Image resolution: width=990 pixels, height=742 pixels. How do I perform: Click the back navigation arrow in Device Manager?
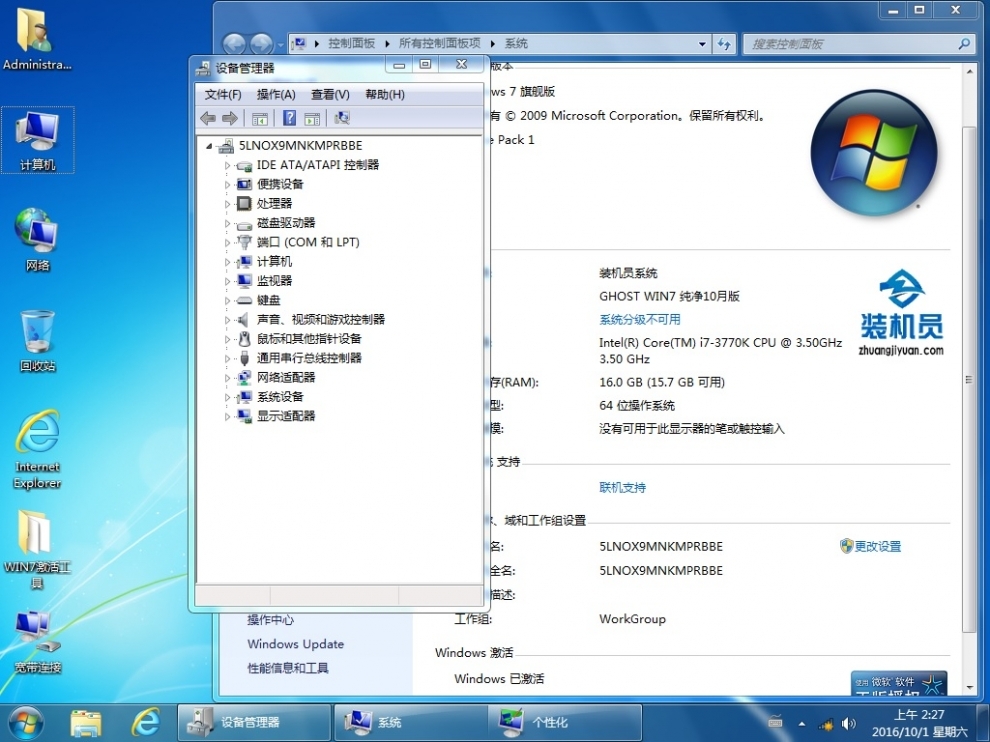click(x=208, y=117)
